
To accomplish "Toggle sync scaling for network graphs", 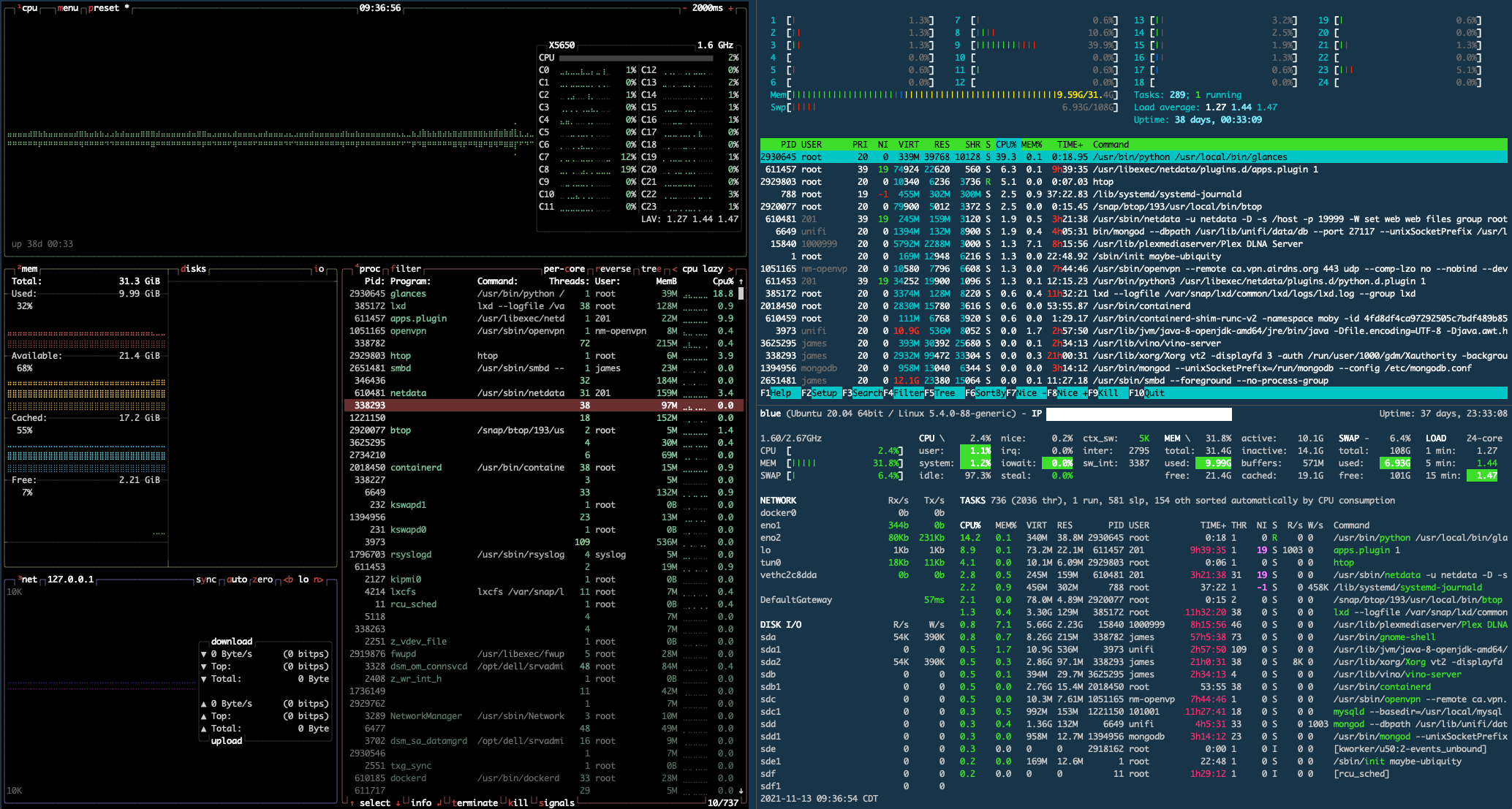I will pos(207,580).
